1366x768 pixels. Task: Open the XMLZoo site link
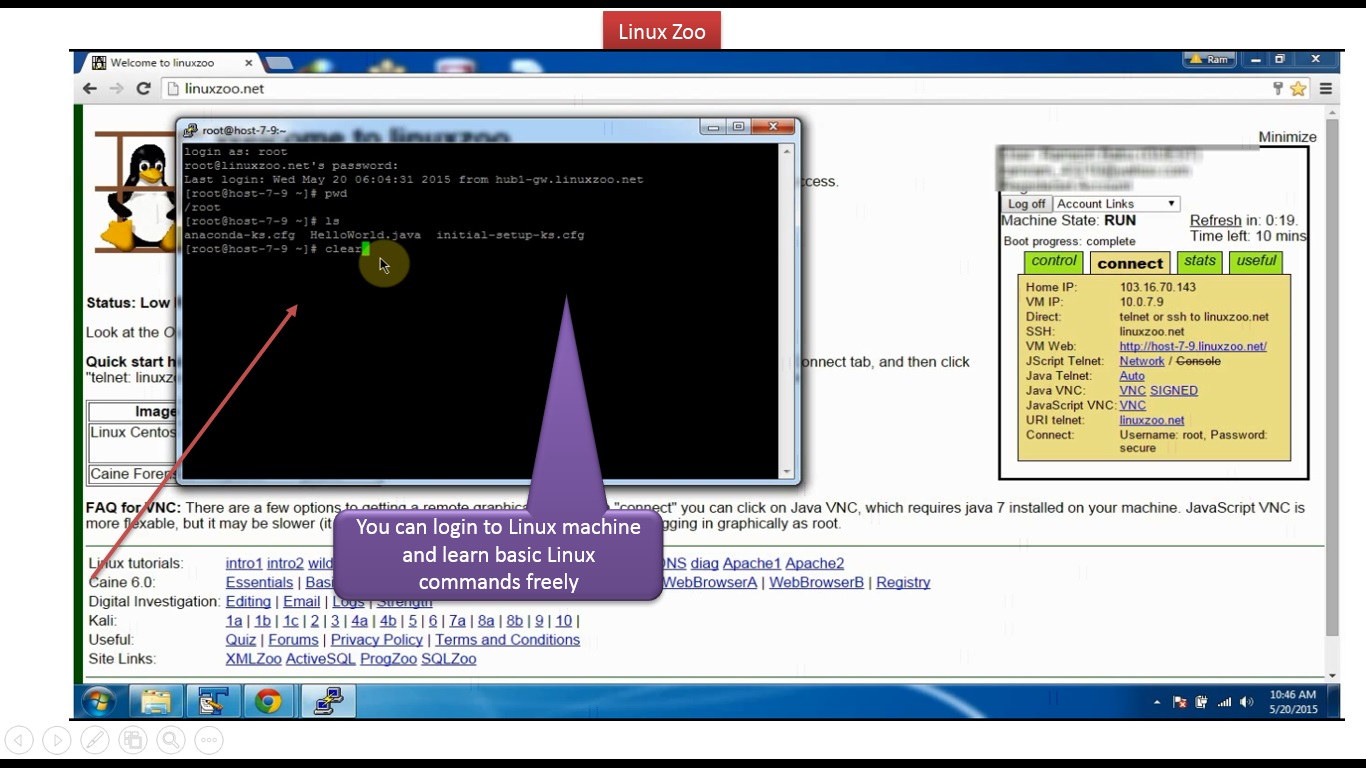[253, 658]
